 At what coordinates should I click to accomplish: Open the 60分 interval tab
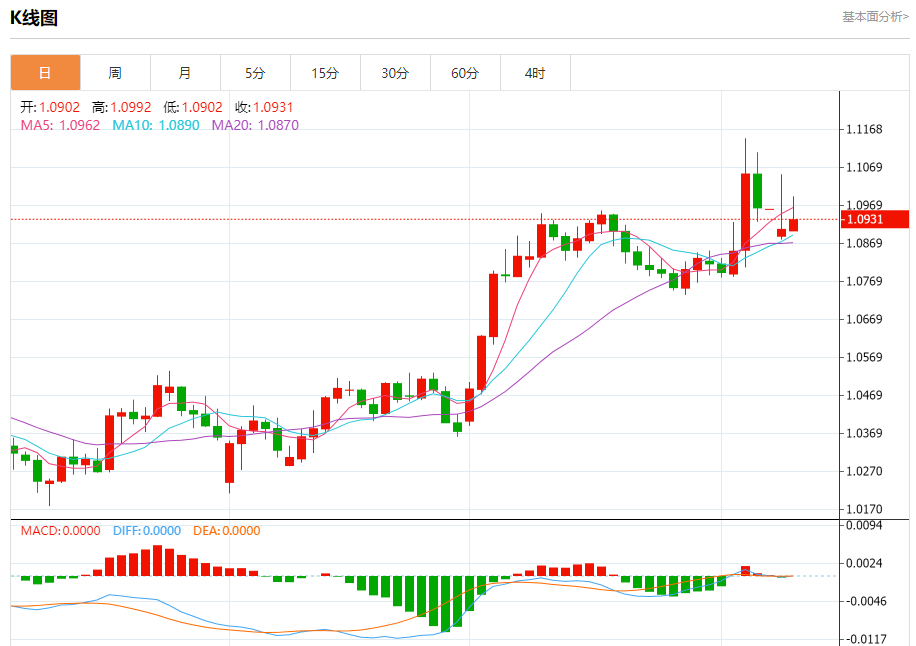coord(466,73)
